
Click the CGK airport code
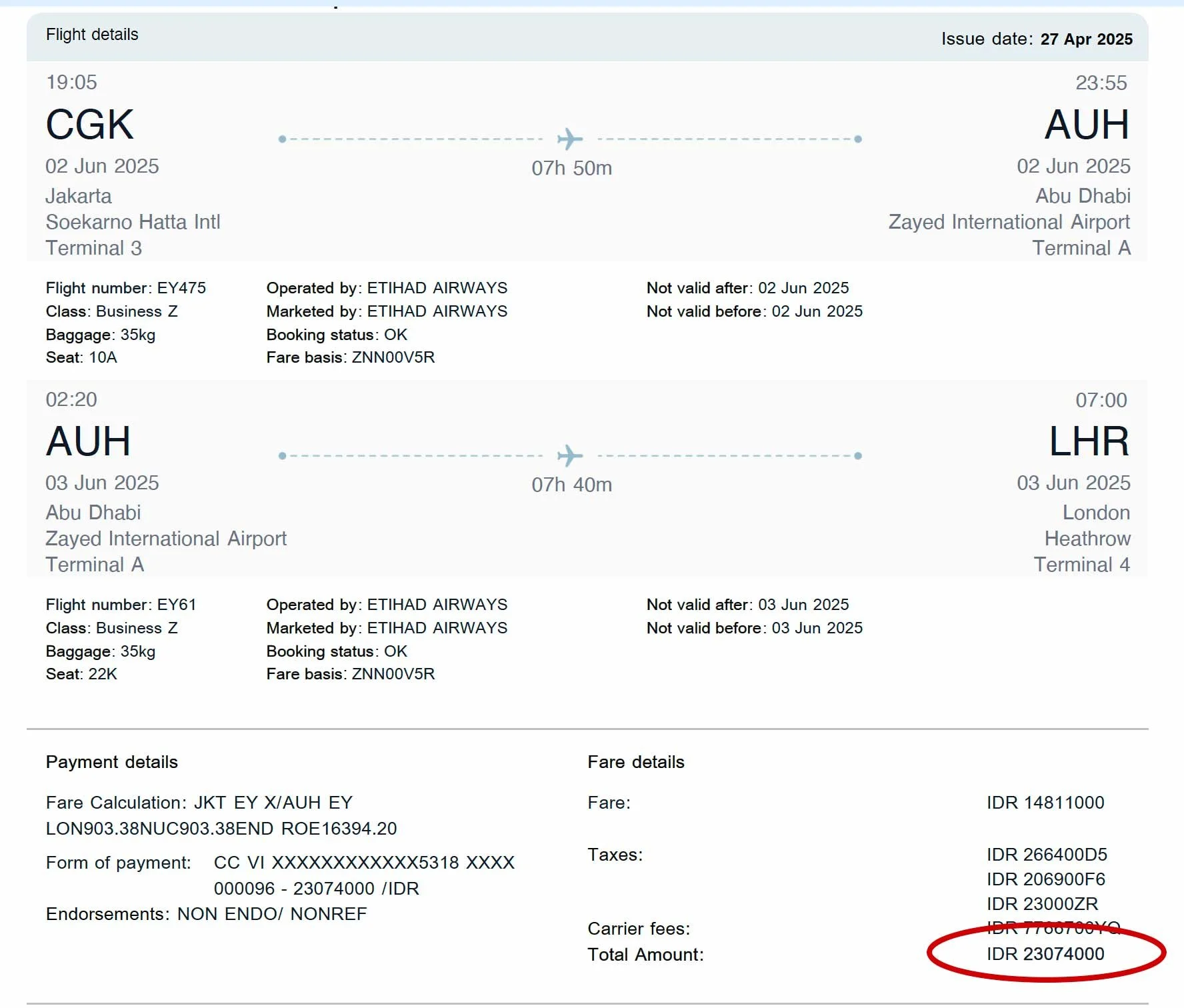(89, 125)
